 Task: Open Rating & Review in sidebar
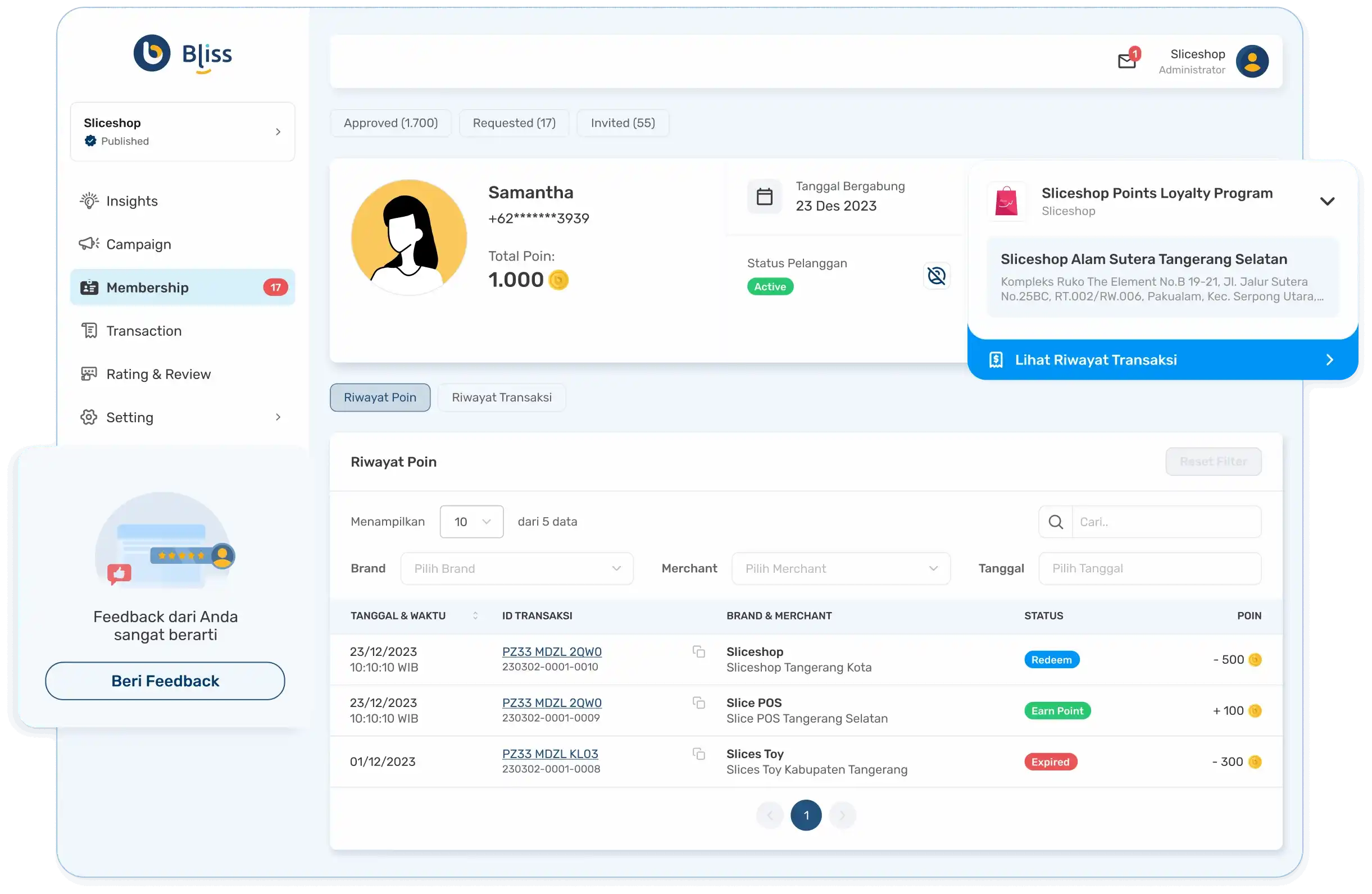click(x=158, y=375)
